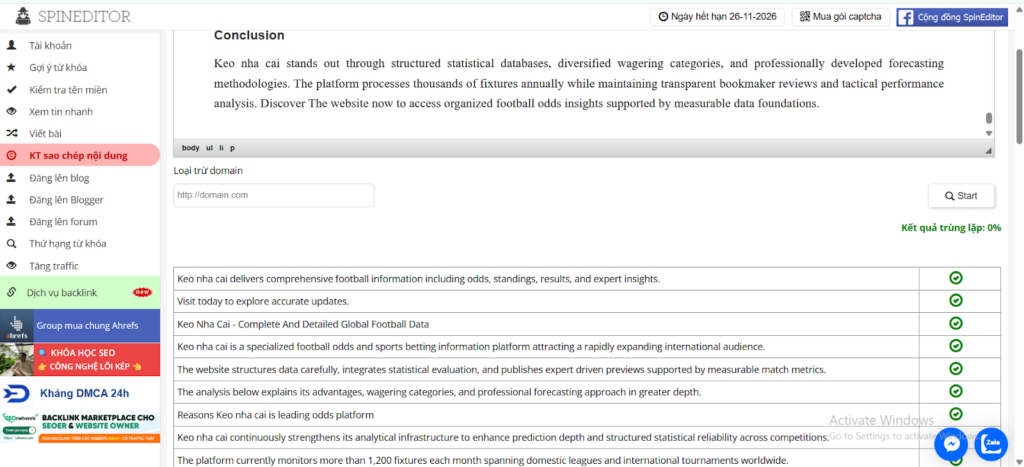Click the editor scrollbar down arrow
The height and width of the screenshot is (467, 1024).
[x=989, y=133]
